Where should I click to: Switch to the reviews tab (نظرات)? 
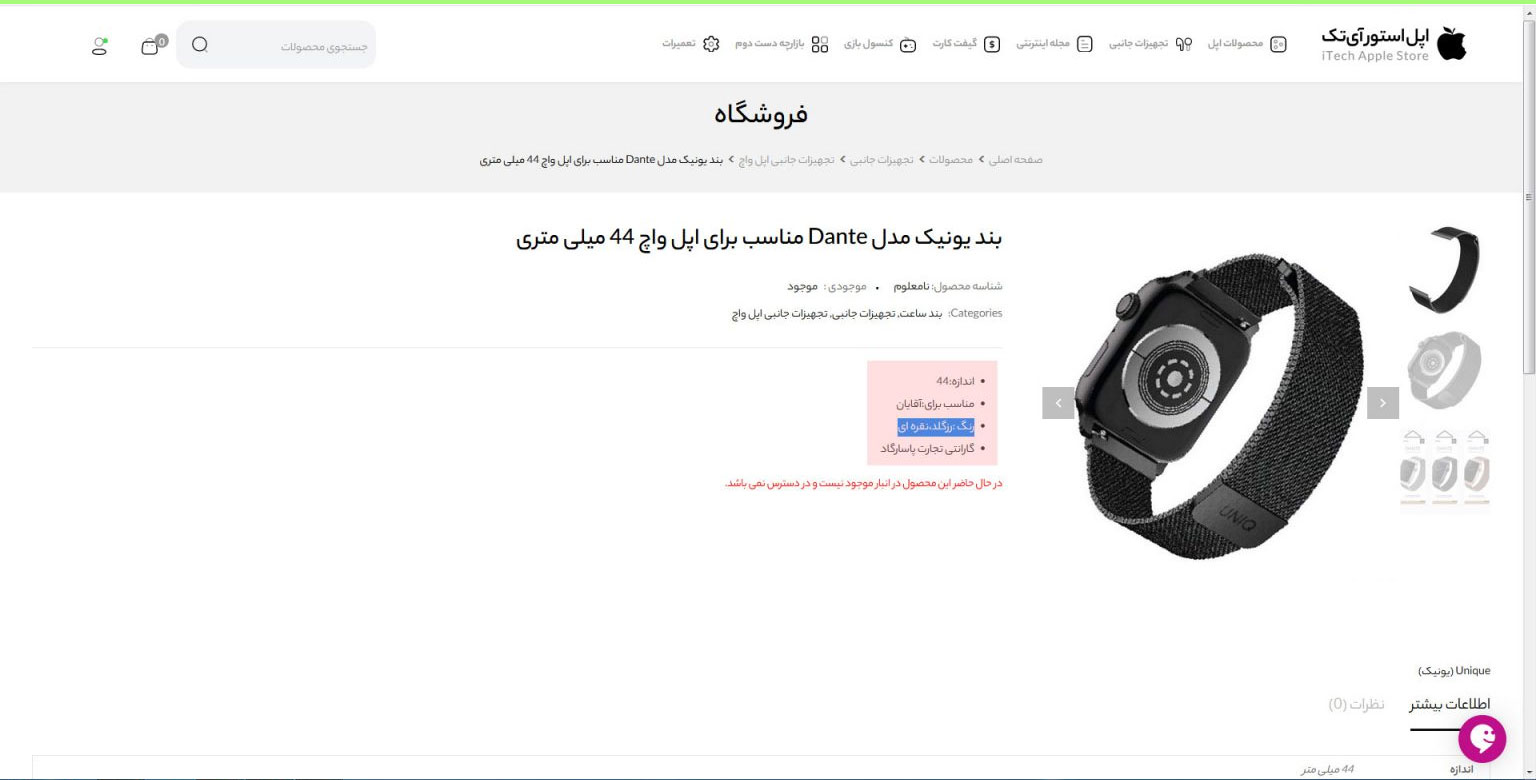(x=1356, y=704)
